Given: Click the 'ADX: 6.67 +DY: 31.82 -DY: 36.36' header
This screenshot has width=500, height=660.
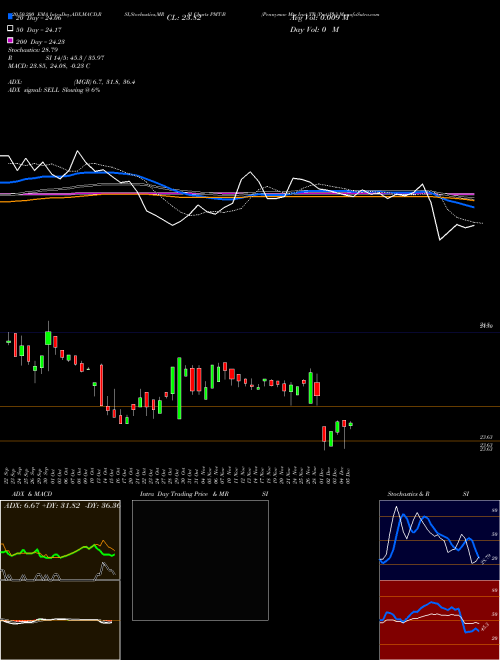Looking at the screenshot, I should [61, 505].
